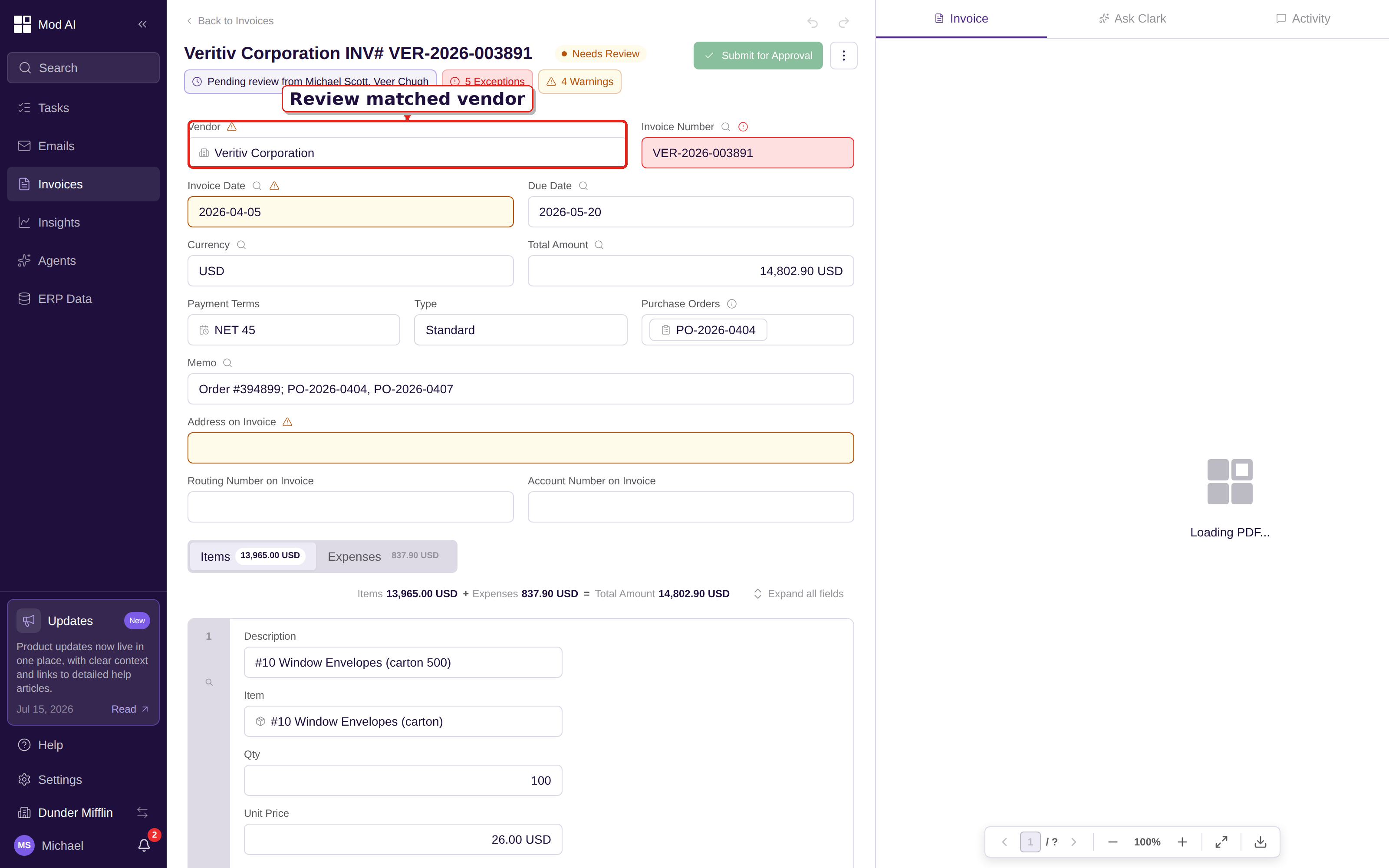Read the product updates article
This screenshot has width=1389, height=868.
tap(130, 709)
